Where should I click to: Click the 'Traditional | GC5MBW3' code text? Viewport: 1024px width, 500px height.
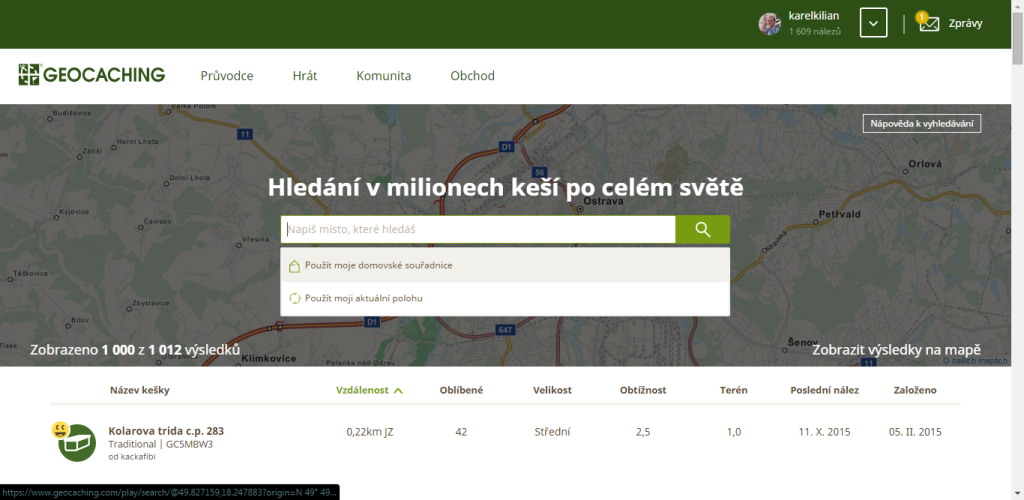point(161,445)
